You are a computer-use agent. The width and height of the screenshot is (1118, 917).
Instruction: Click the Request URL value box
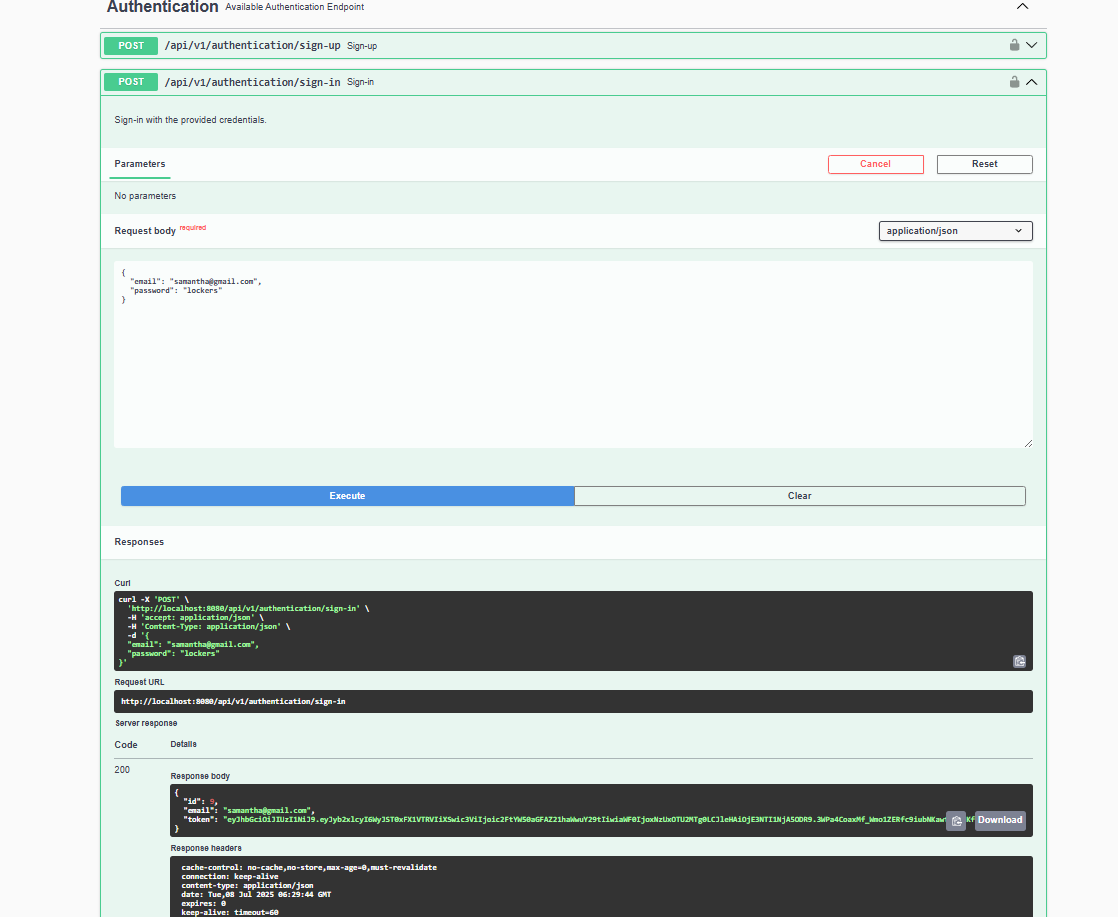click(573, 702)
